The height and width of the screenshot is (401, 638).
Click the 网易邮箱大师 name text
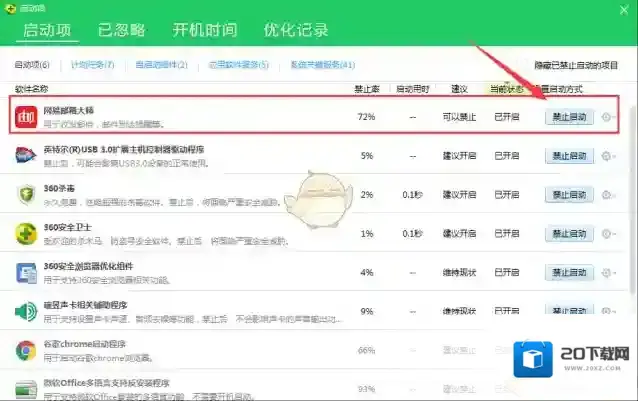(x=68, y=110)
